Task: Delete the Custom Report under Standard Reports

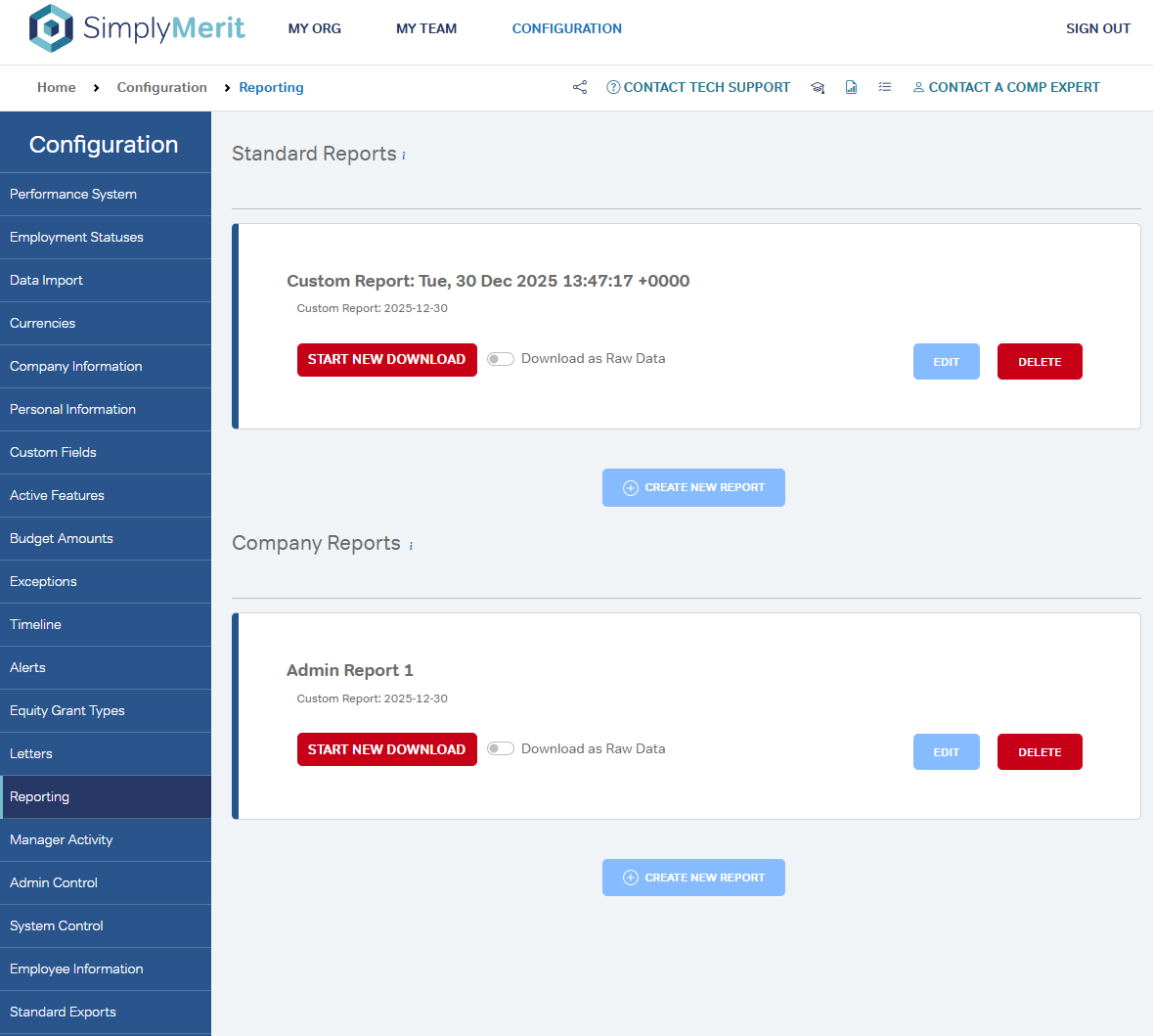Action: [1039, 362]
